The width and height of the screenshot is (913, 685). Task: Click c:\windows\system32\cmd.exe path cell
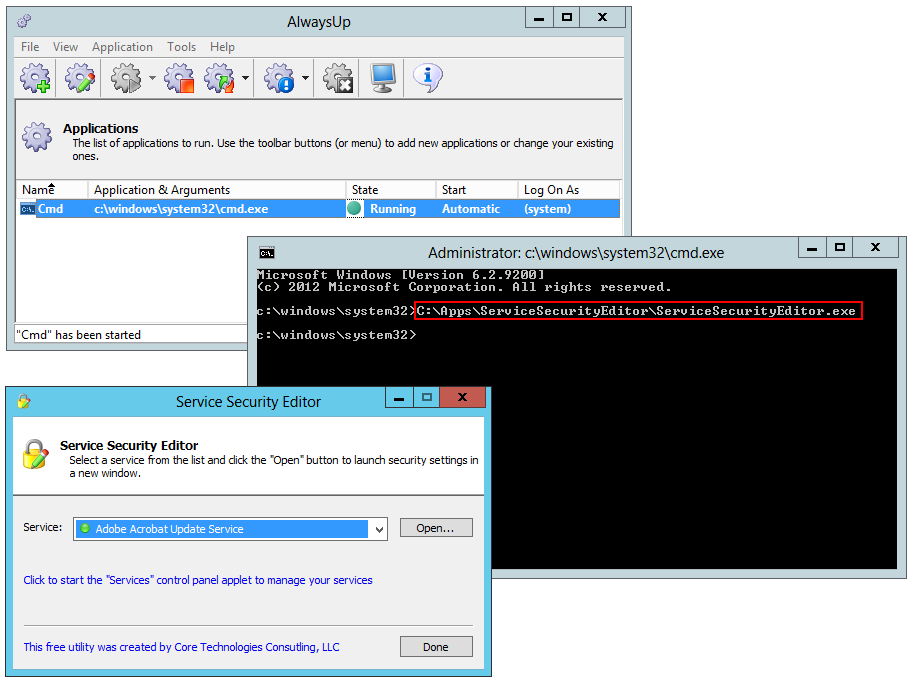click(x=181, y=209)
